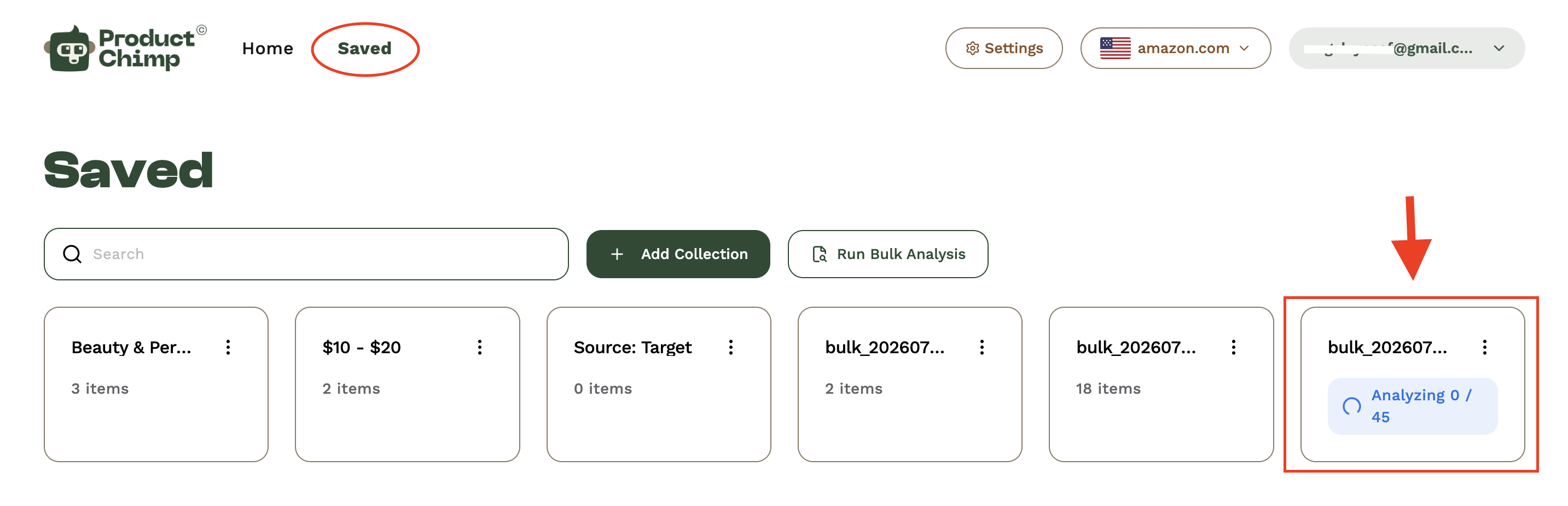The height and width of the screenshot is (506, 1568).
Task: Click the Add Collection button
Action: (x=678, y=254)
